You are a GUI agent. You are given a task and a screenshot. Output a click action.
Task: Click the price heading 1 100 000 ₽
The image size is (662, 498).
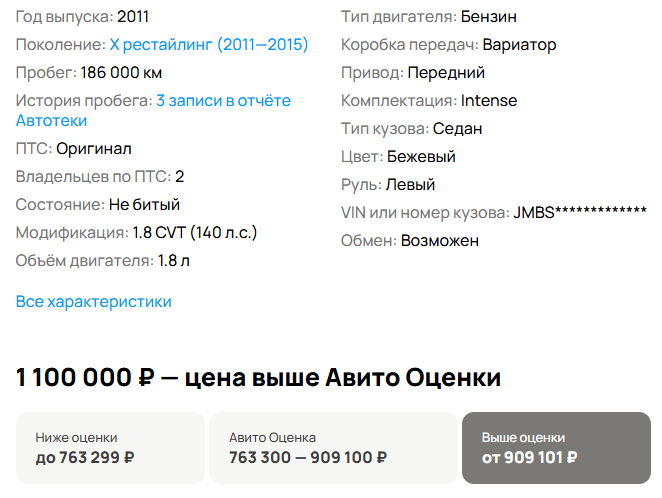pyautogui.click(x=86, y=378)
